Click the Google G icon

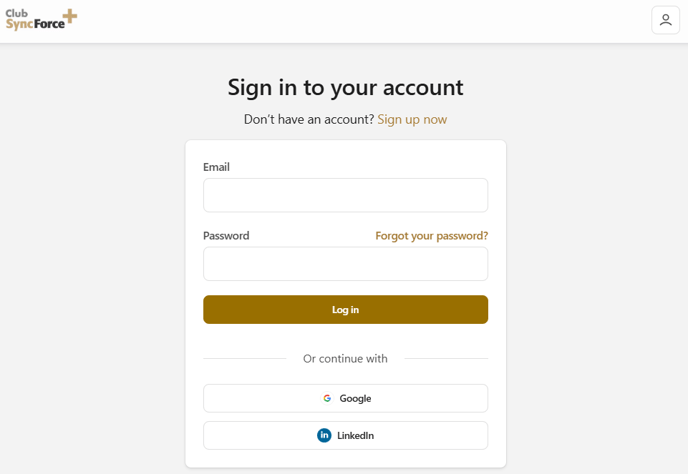(327, 398)
